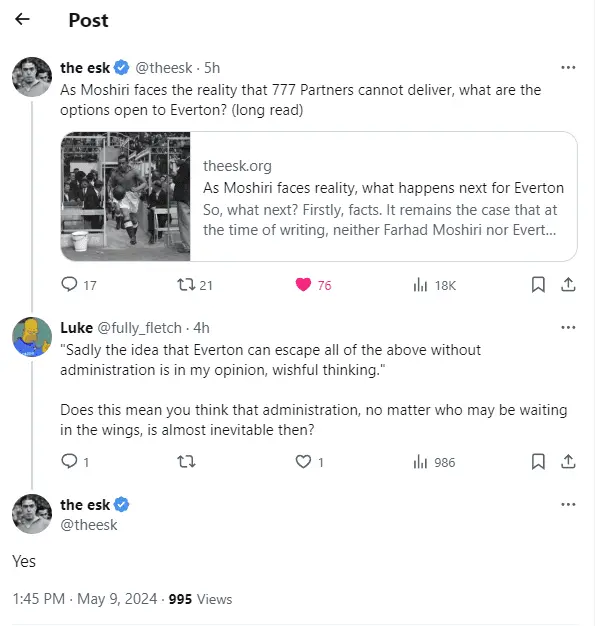The height and width of the screenshot is (626, 607).
Task: Click the back arrow beside Post
Action: (23, 20)
